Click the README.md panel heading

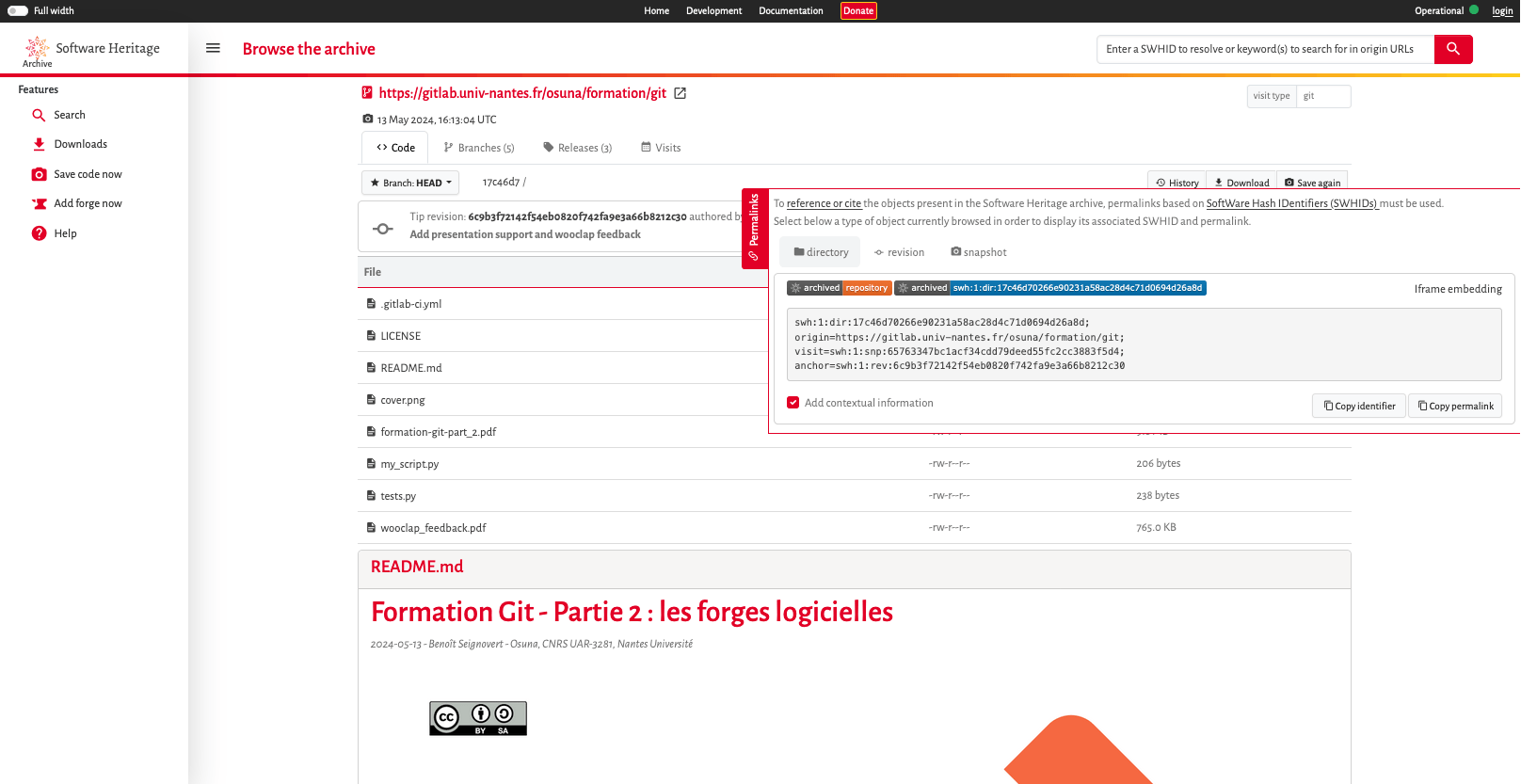pyautogui.click(x=417, y=567)
